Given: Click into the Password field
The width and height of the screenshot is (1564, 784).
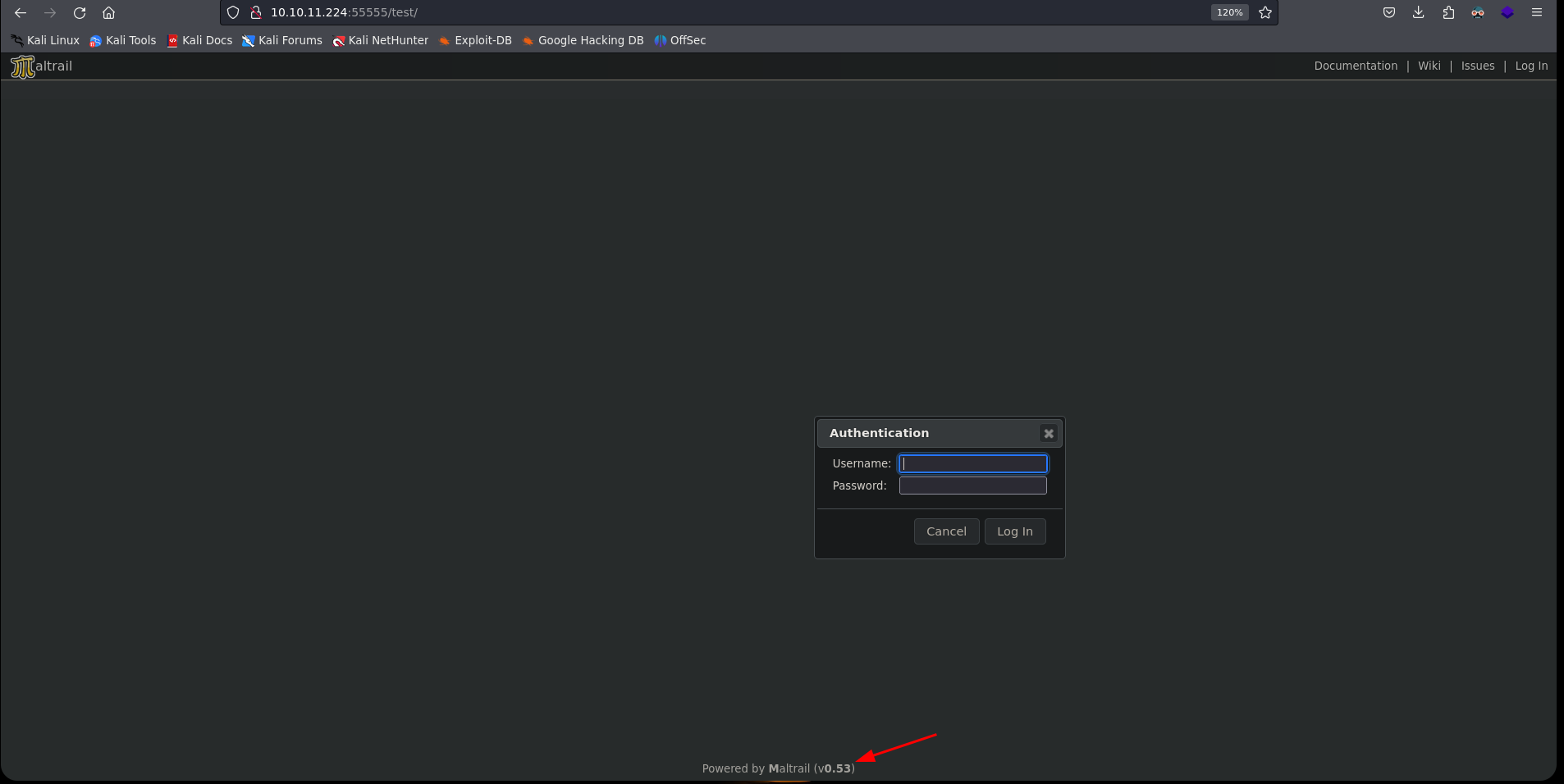Looking at the screenshot, I should pos(972,485).
